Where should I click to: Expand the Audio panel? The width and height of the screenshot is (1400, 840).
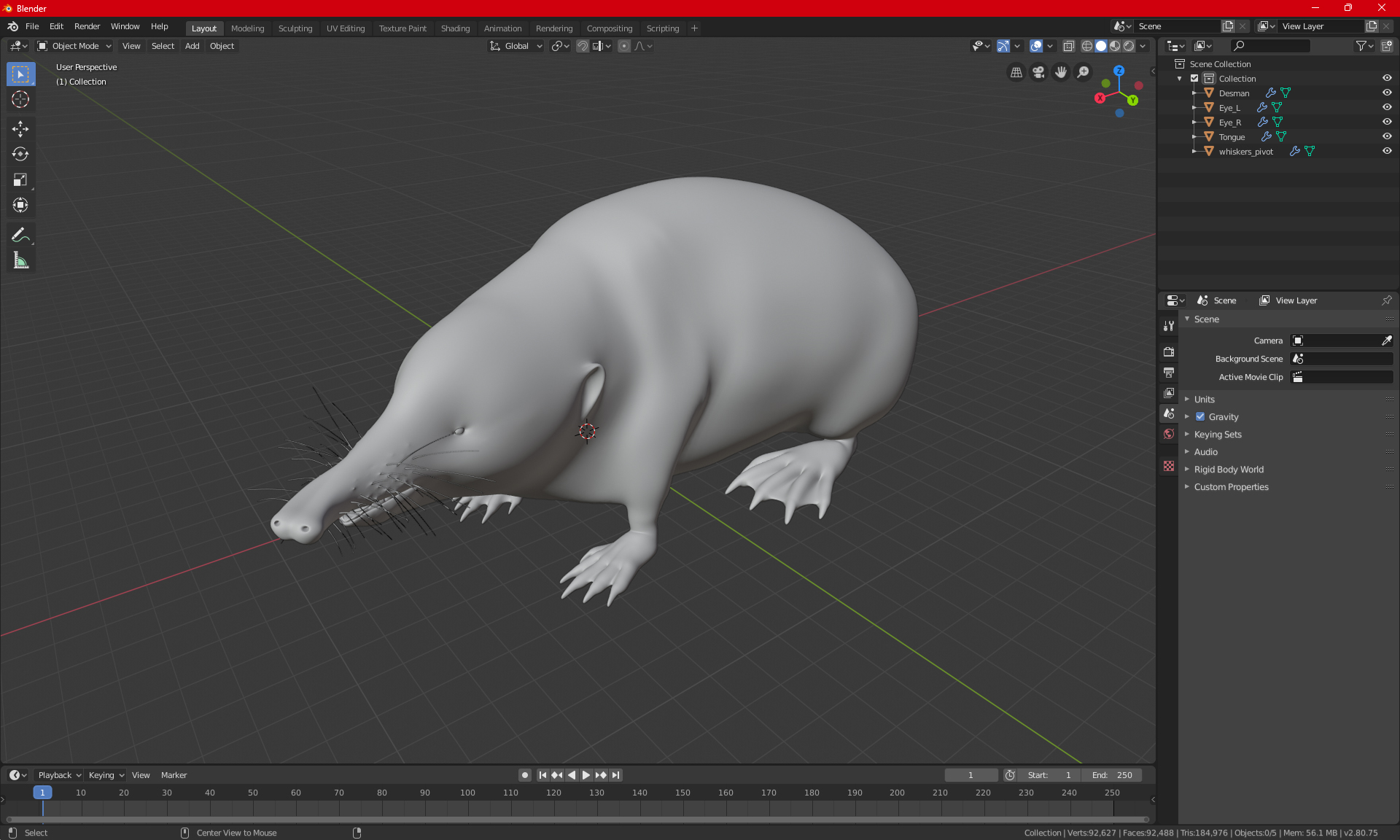(1205, 451)
